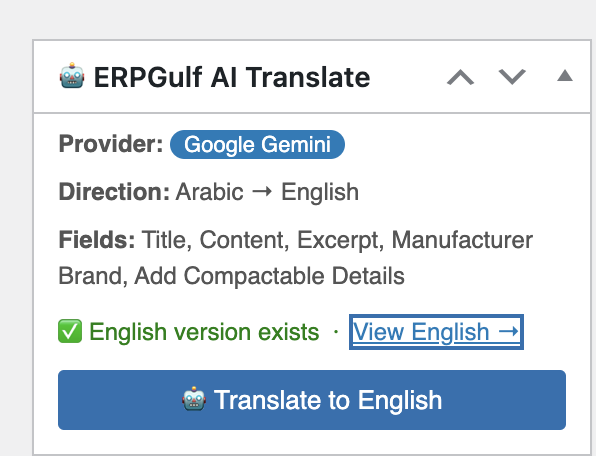
Task: Click the ERPGulf AI Translate panel title
Action: 232,77
